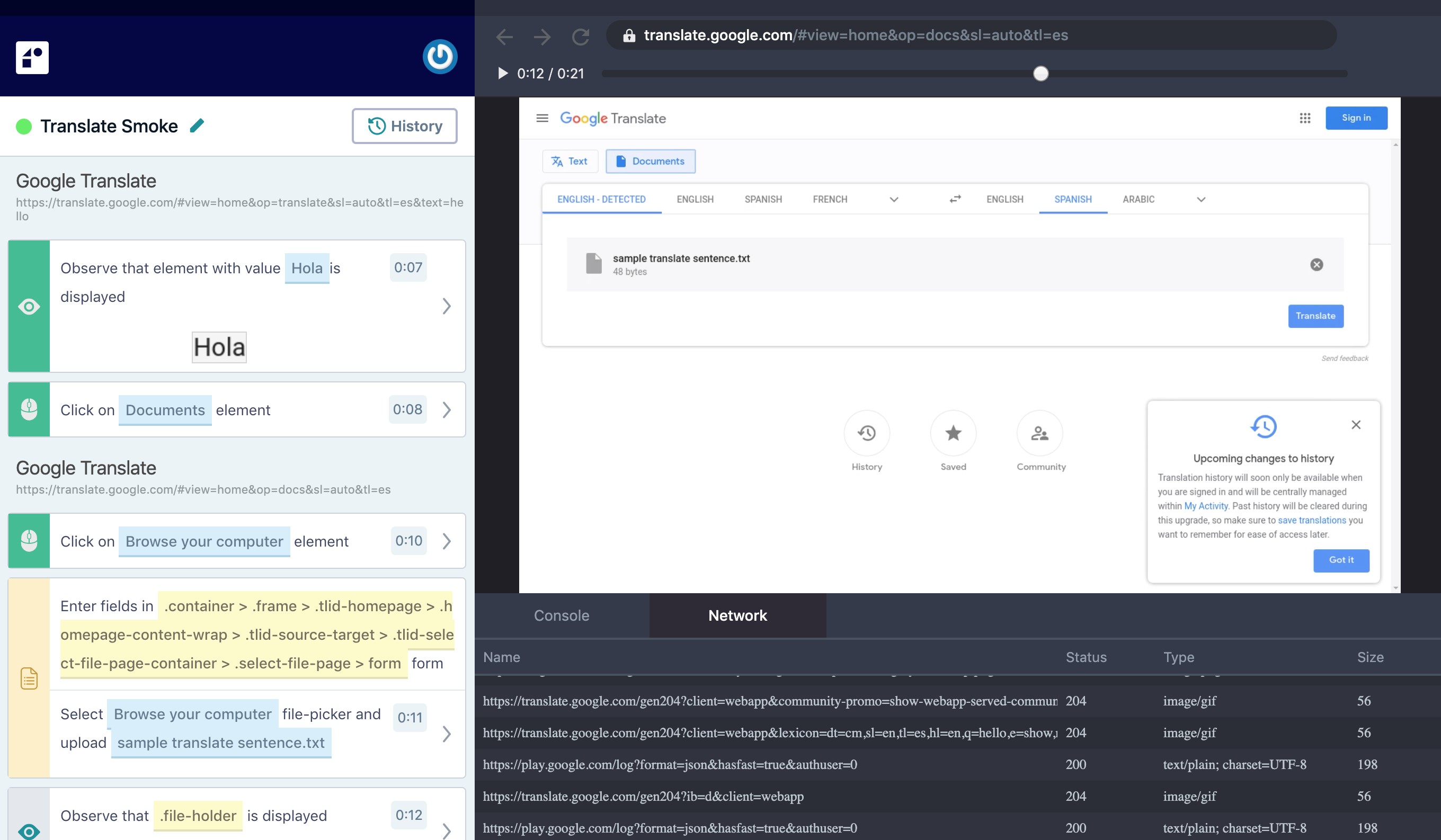Click the 0:07 timestamp badge
This screenshot has height=840, width=1441.
(x=408, y=267)
